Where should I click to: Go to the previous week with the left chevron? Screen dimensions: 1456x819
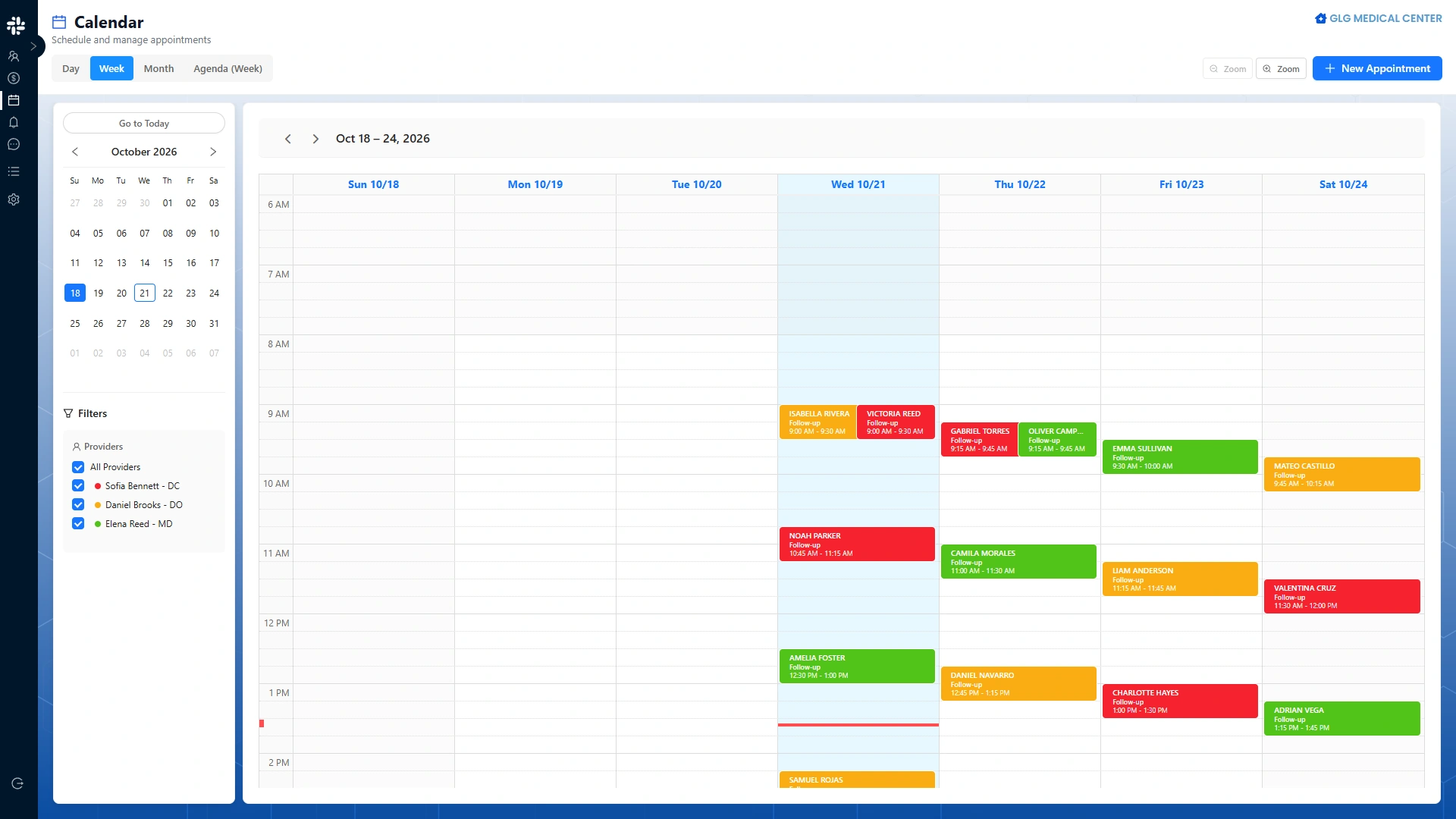click(x=288, y=139)
